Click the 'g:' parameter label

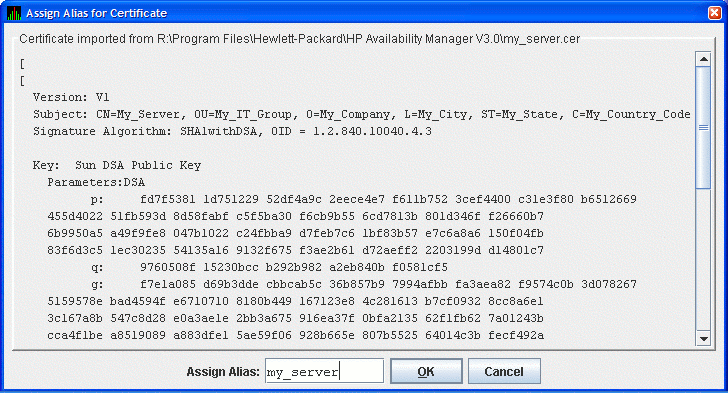pos(97,284)
